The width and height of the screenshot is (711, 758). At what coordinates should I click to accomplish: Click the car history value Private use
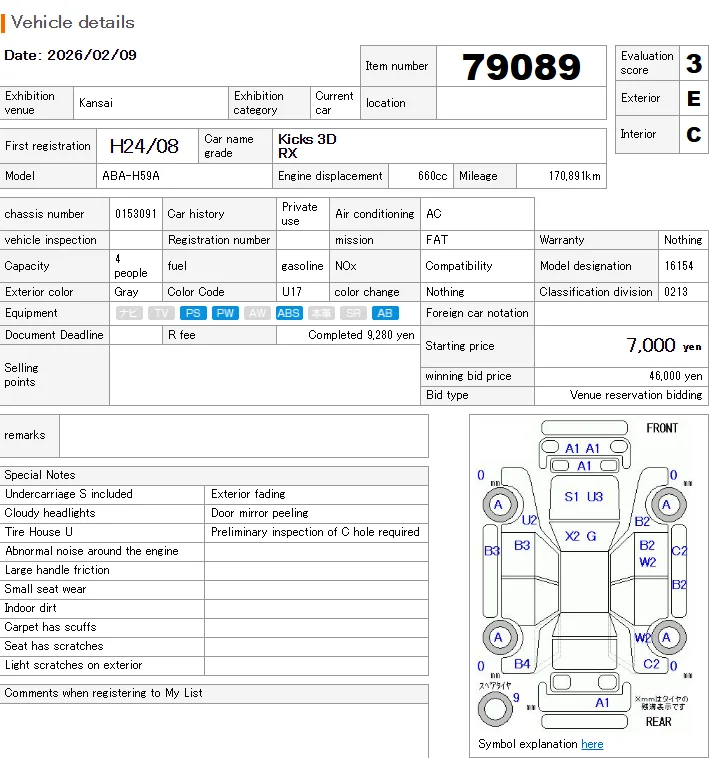point(300,214)
